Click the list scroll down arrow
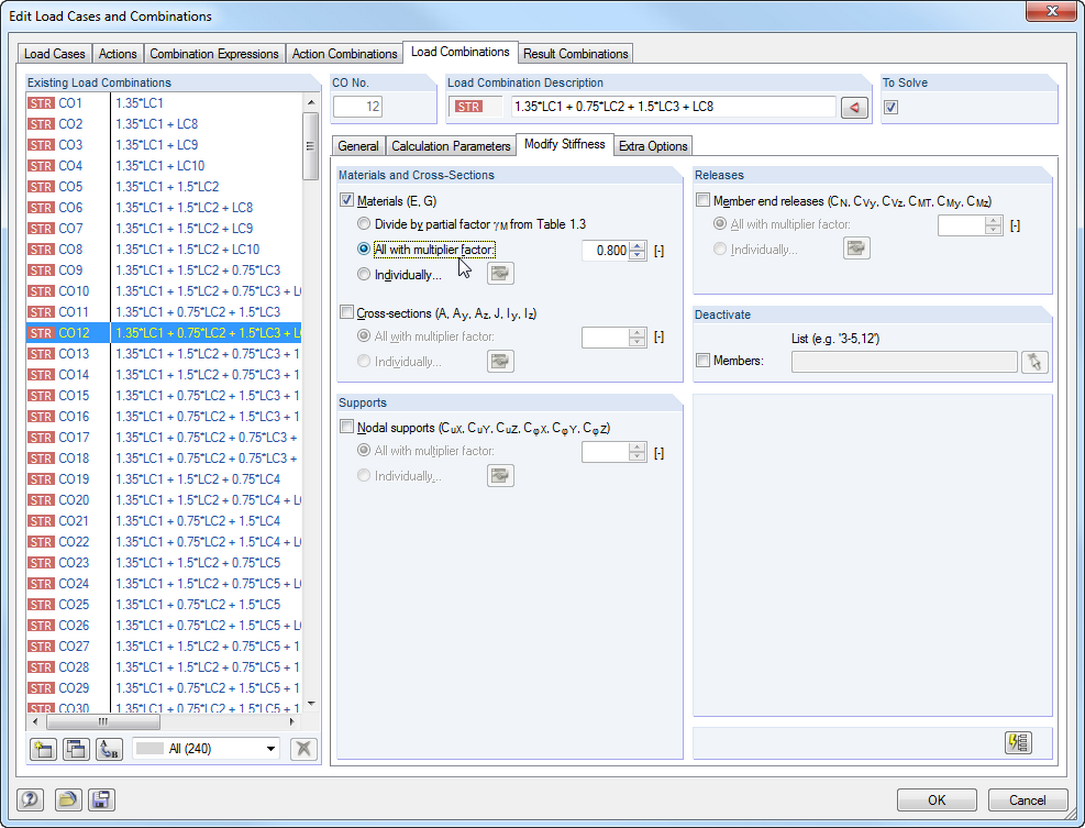 coord(311,703)
